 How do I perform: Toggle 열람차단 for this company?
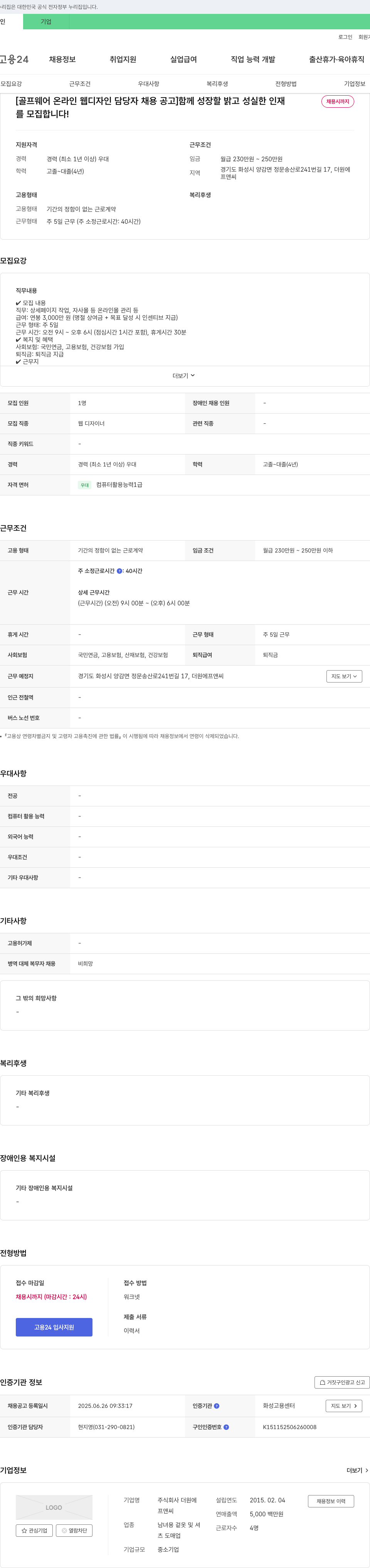point(74,1530)
